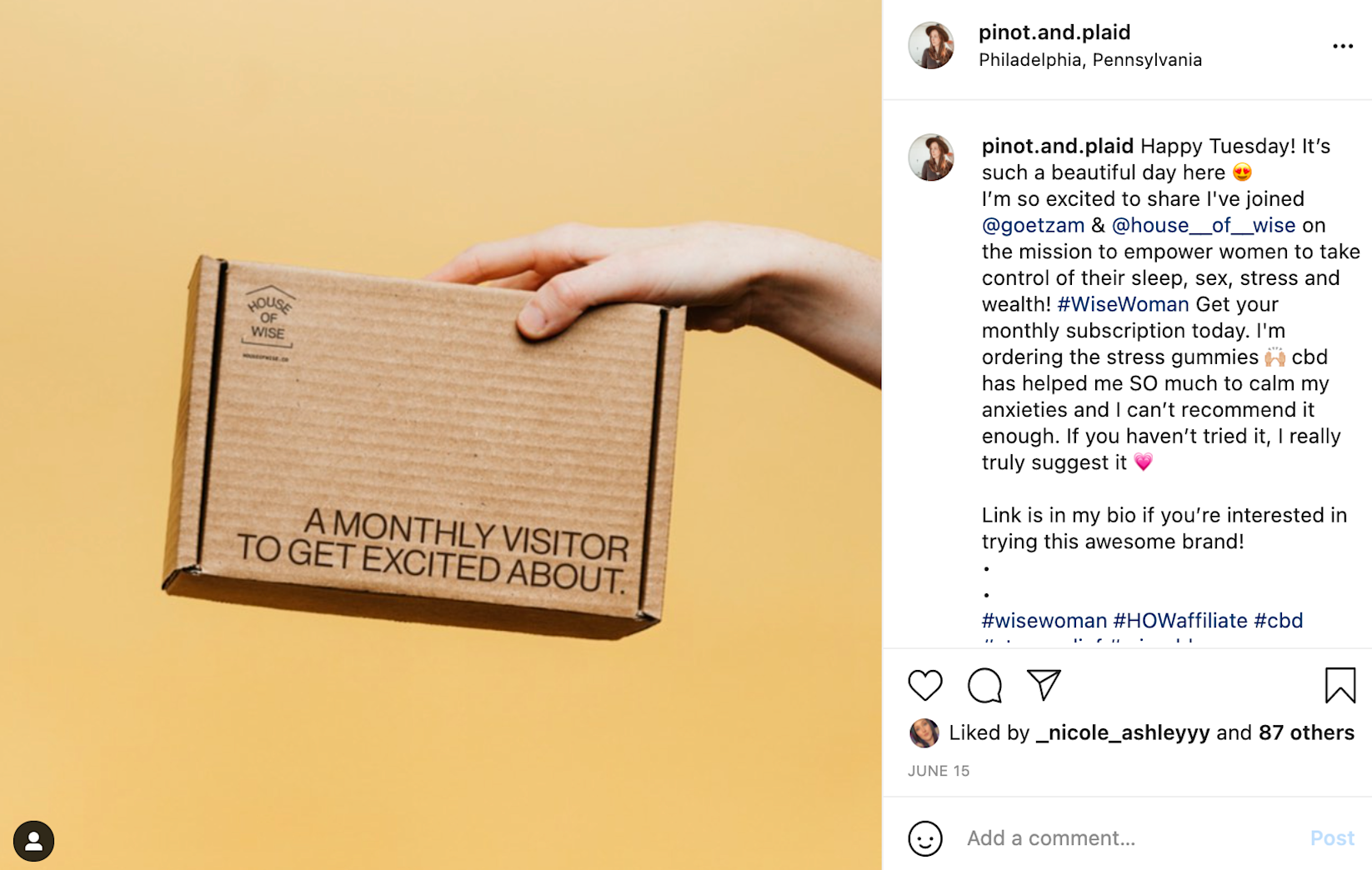Show the 87 others who liked
The height and width of the screenshot is (870, 1372).
point(1306,732)
